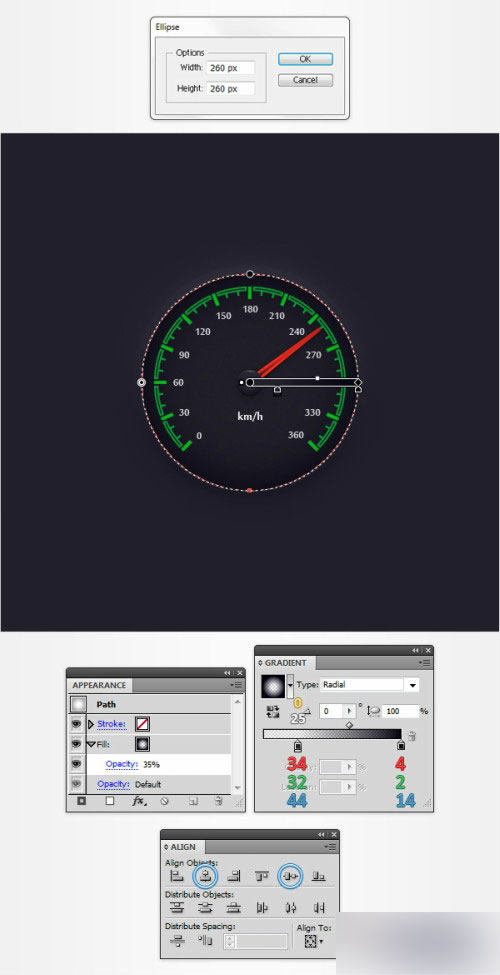Click Add New Effect fx icon
Screen dimensions: 500x975
pyautogui.click(x=139, y=802)
